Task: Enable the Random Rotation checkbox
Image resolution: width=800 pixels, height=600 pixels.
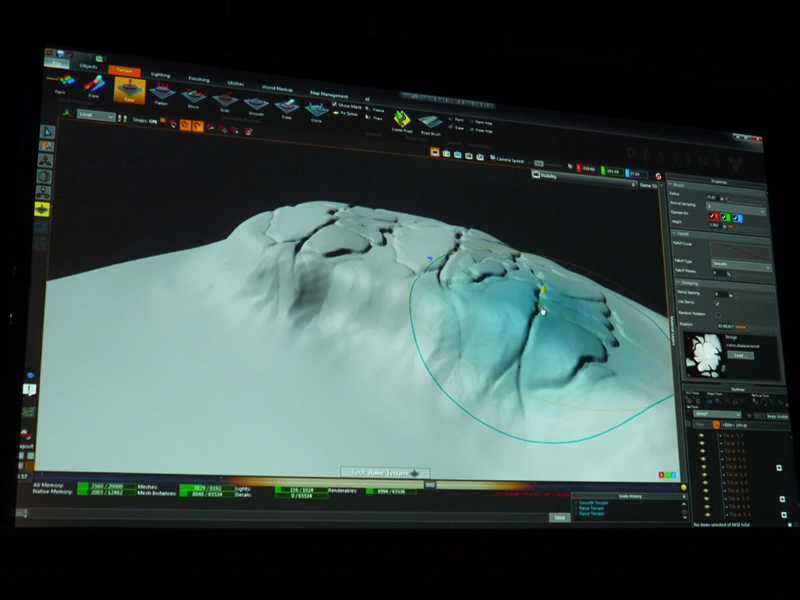Action: (716, 314)
